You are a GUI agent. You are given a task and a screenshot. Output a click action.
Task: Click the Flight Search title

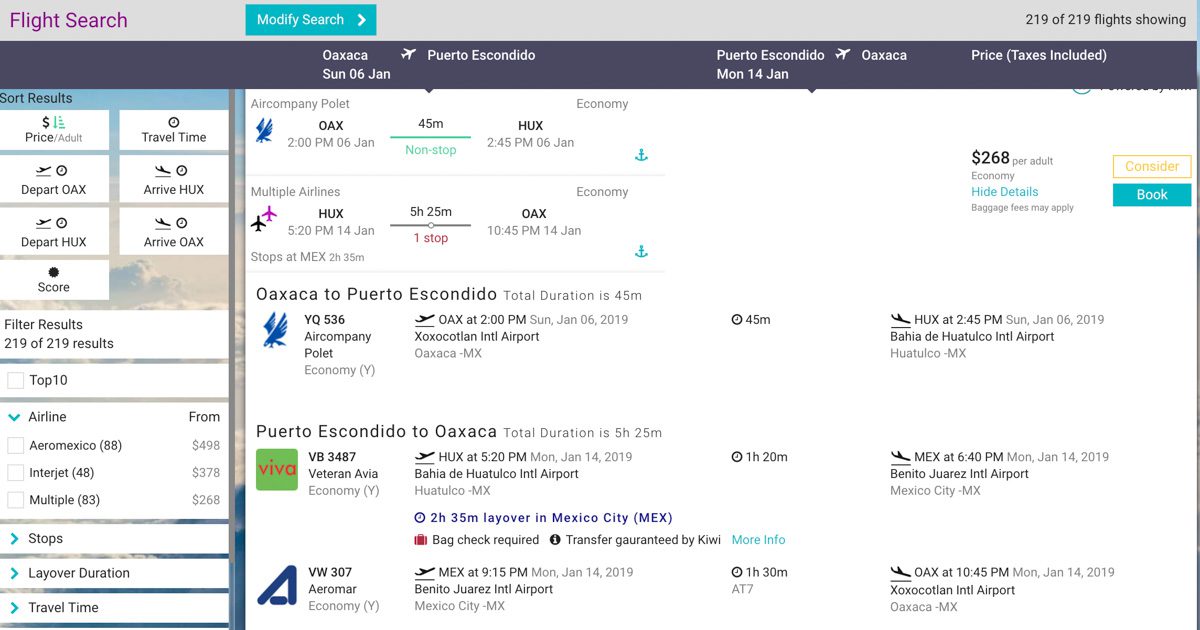69,20
